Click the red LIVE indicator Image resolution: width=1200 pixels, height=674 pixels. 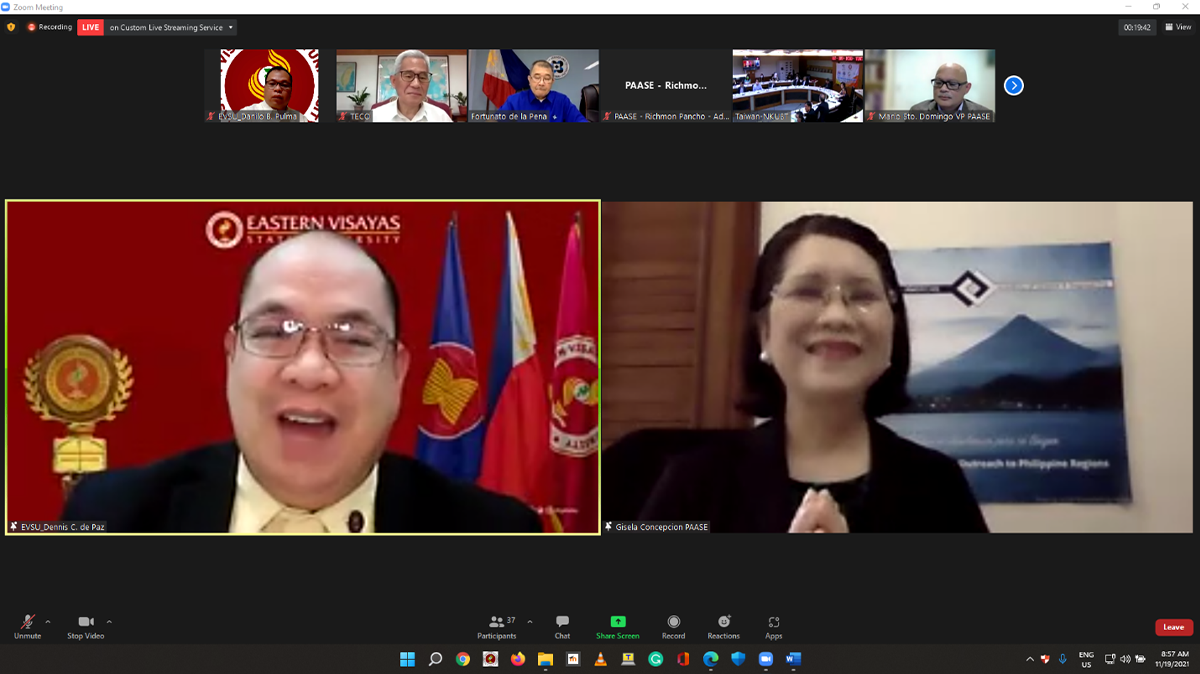click(x=90, y=27)
